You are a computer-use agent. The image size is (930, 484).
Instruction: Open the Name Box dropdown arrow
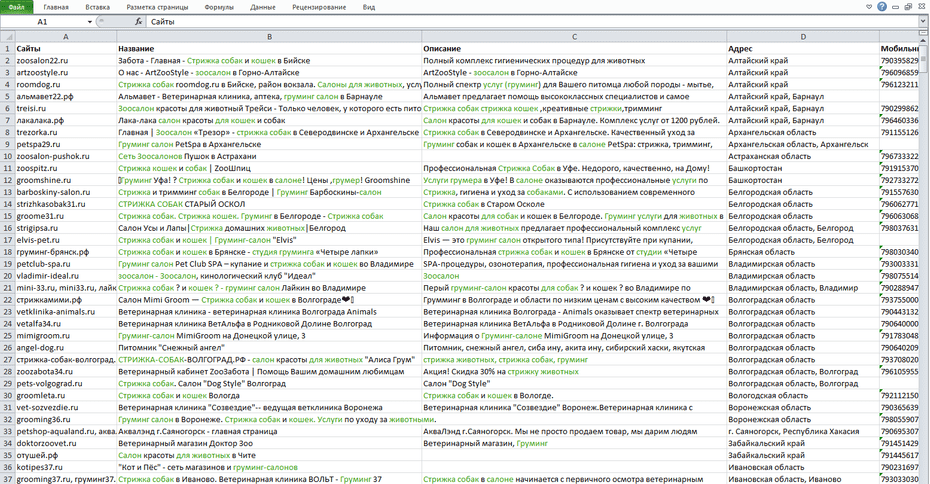pos(90,21)
